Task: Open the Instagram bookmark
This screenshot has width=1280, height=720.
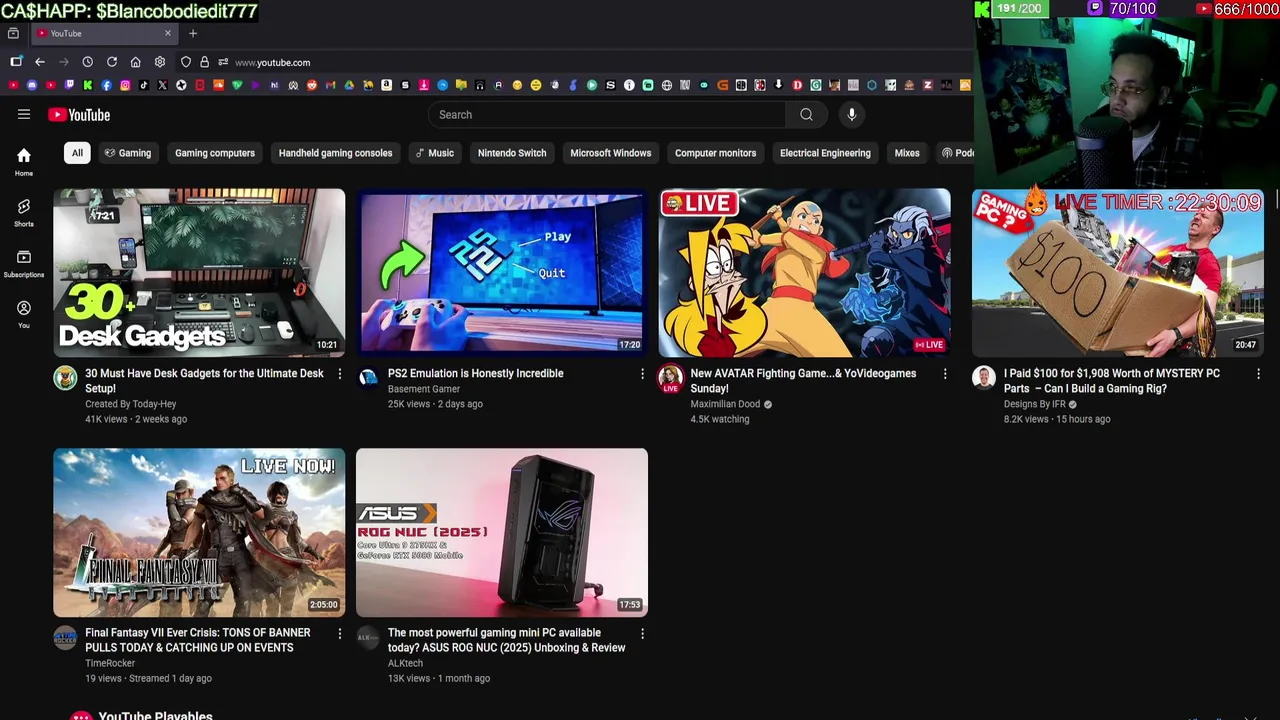Action: [x=125, y=85]
